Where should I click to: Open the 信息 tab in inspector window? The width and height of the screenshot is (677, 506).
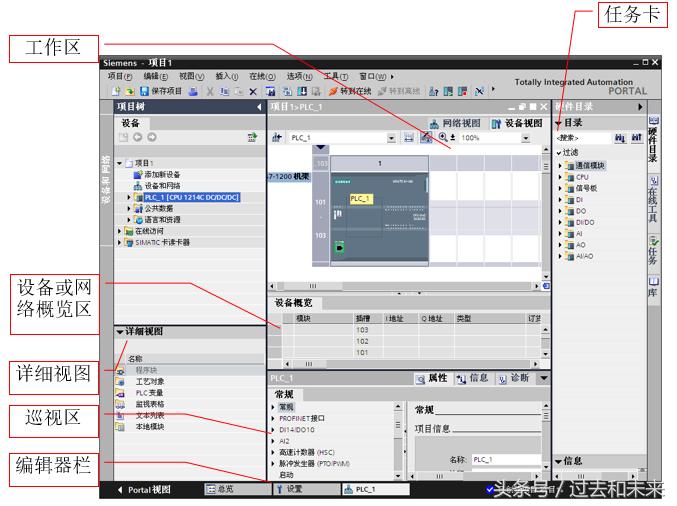coord(472,379)
